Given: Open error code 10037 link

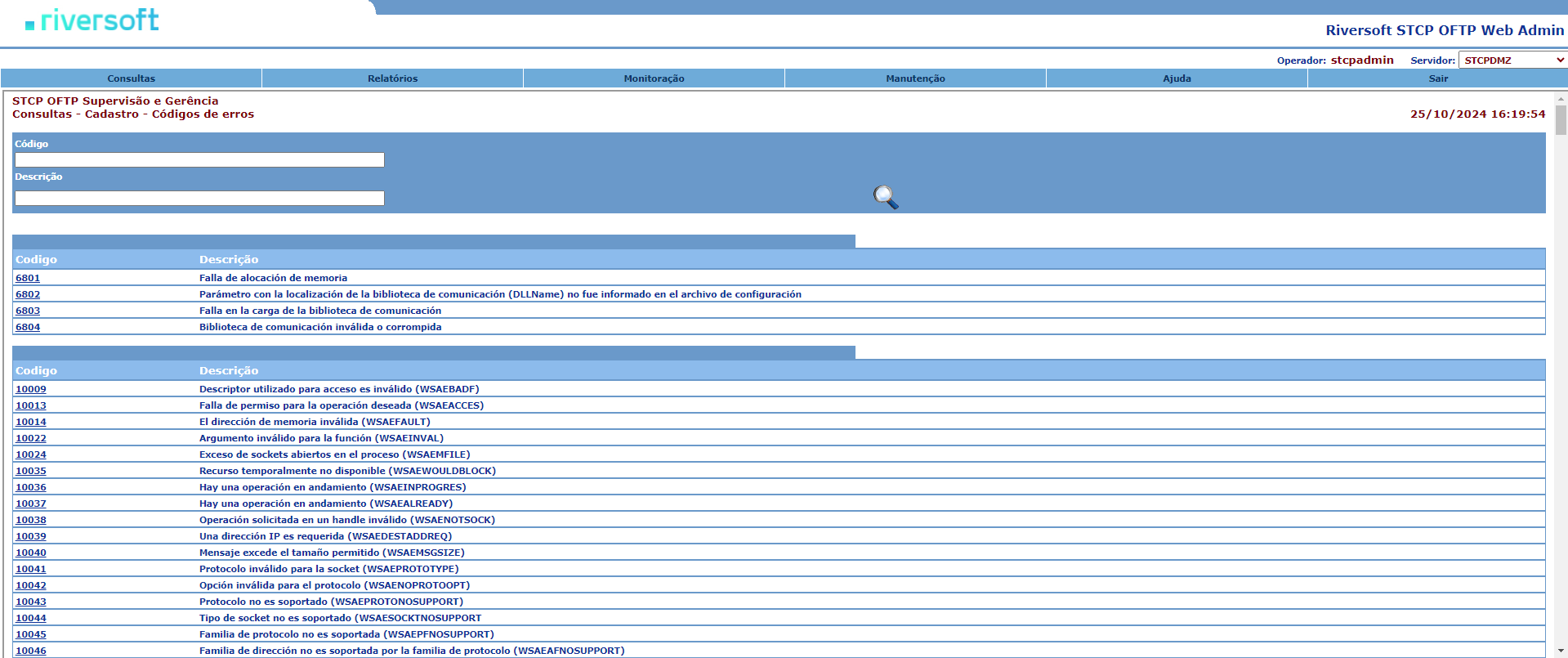Looking at the screenshot, I should 31,504.
